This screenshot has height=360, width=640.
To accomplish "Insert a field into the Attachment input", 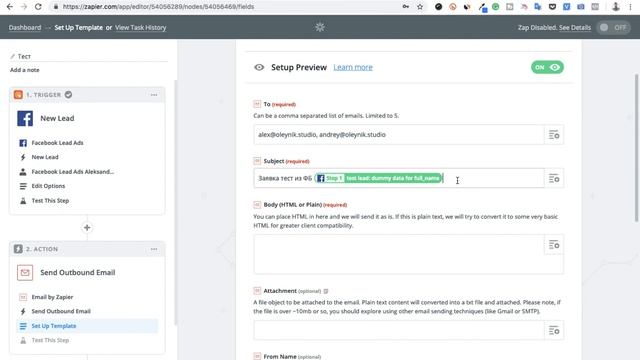I will [x=554, y=330].
